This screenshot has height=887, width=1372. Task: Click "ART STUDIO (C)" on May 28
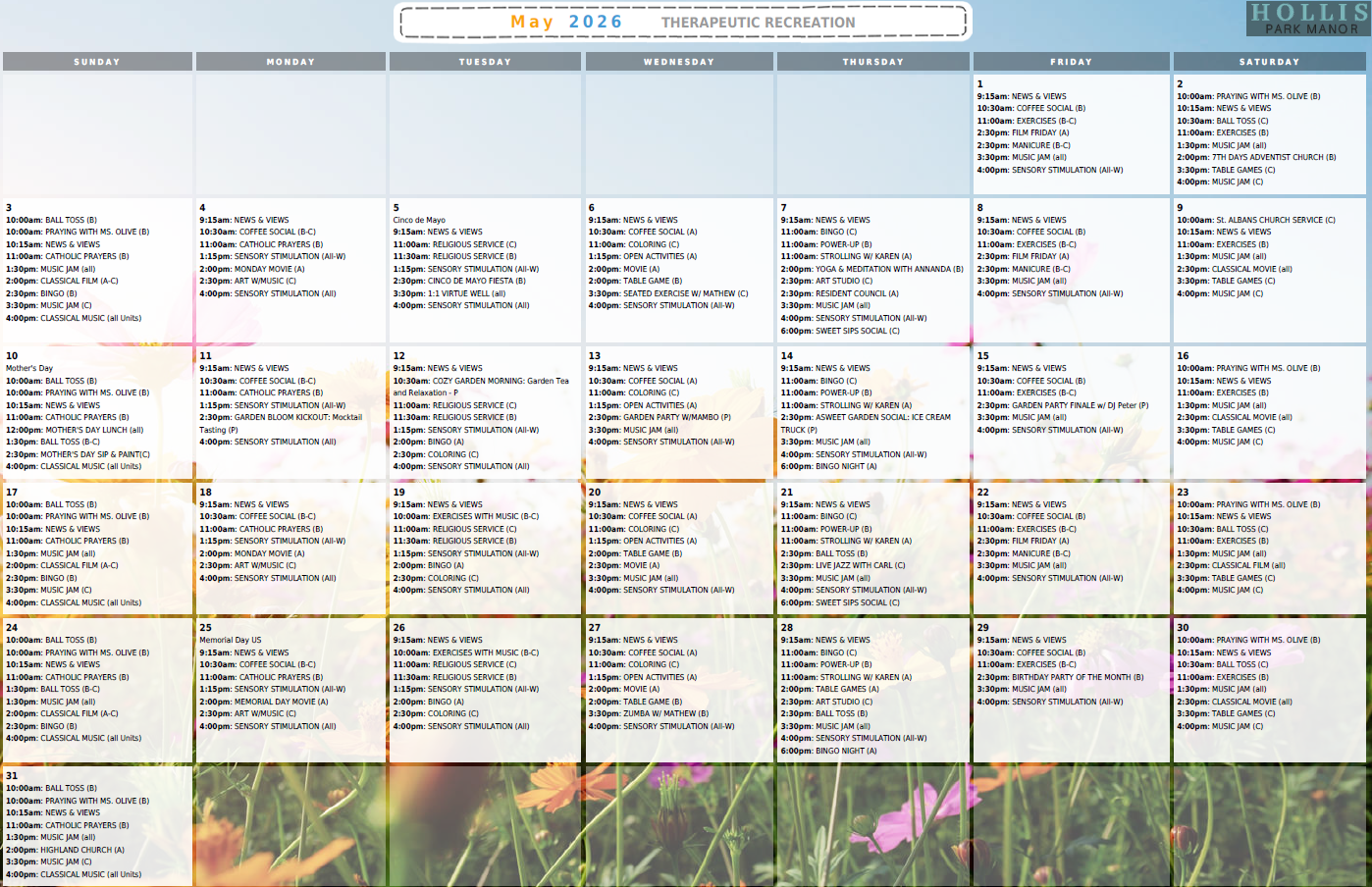843,702
